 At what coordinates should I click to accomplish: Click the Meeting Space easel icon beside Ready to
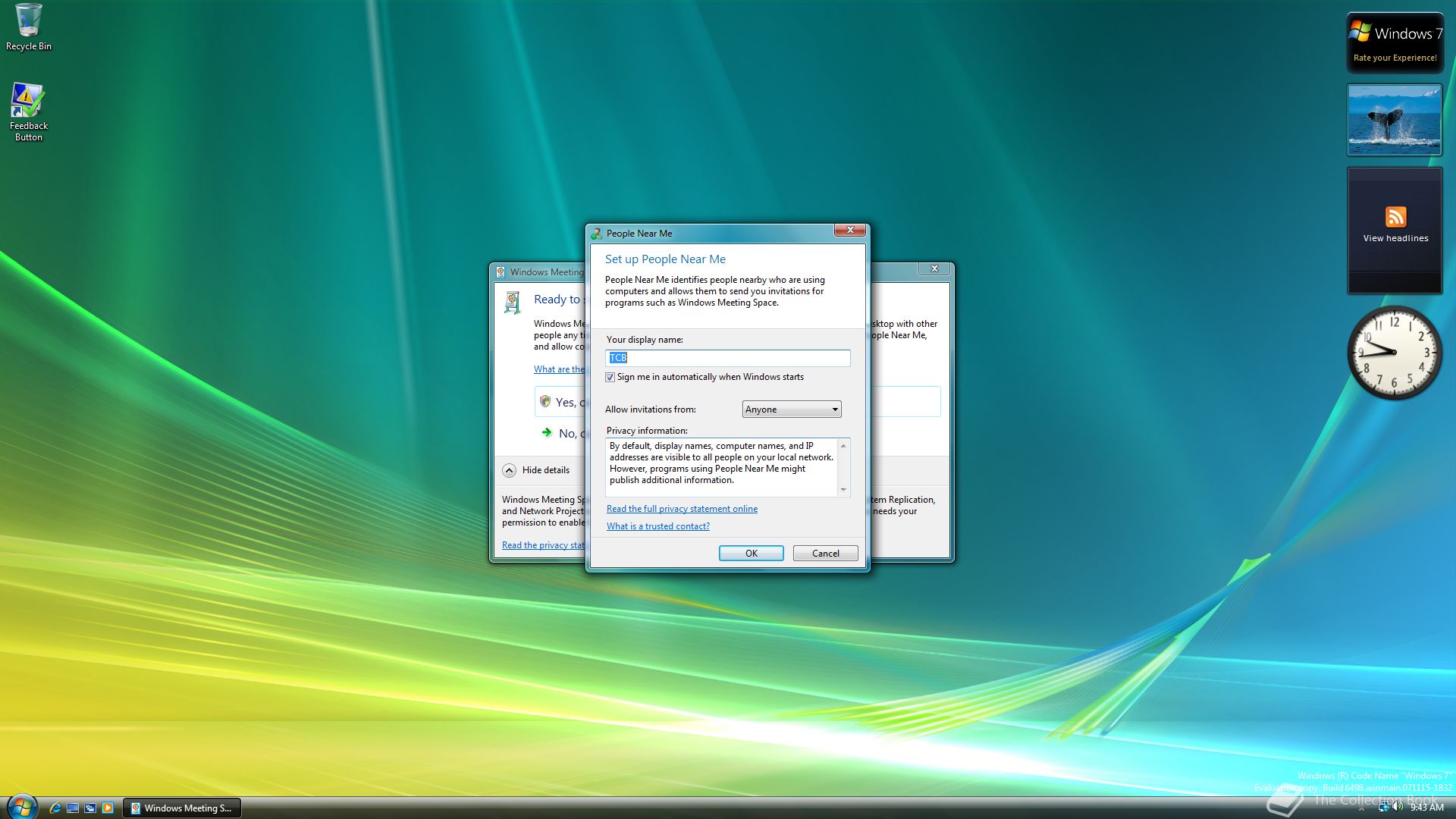[x=513, y=303]
